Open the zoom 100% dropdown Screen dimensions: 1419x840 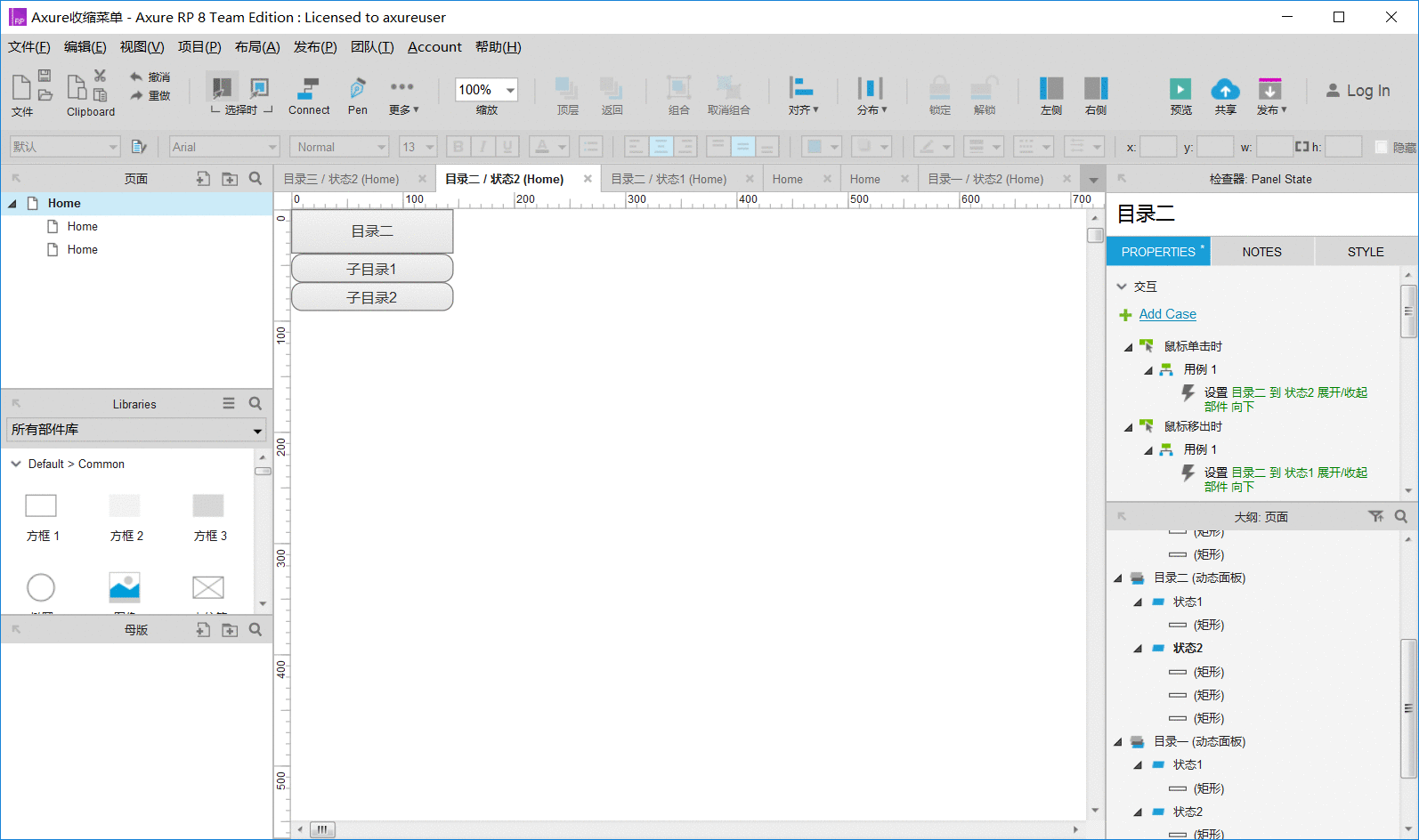(x=510, y=90)
